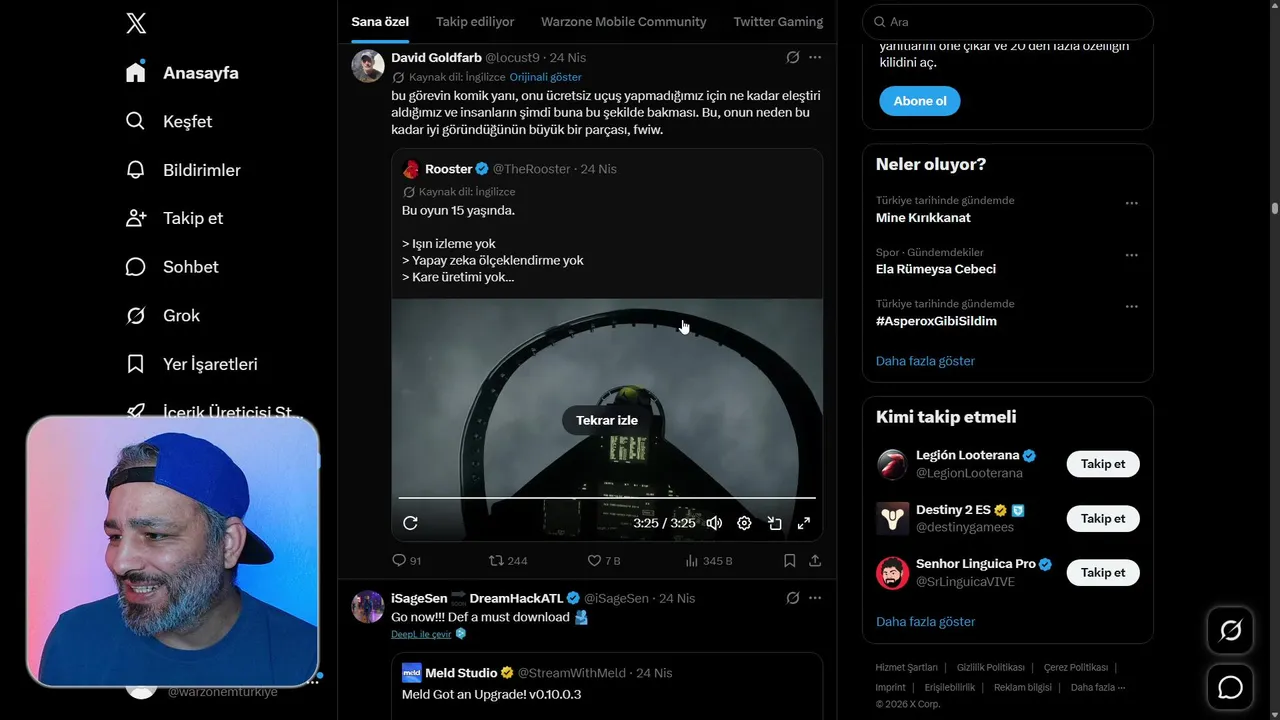
Task: Click Orijinali göster link
Action: coord(545,77)
